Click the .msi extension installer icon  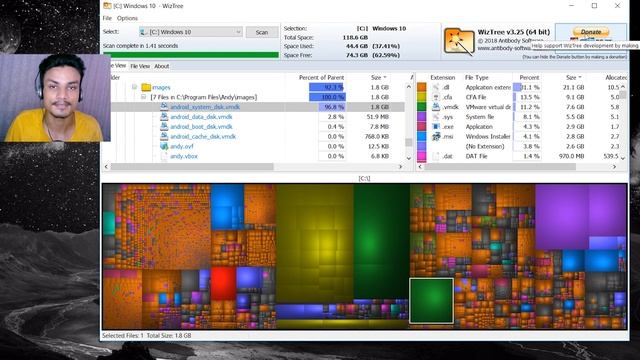click(436, 136)
